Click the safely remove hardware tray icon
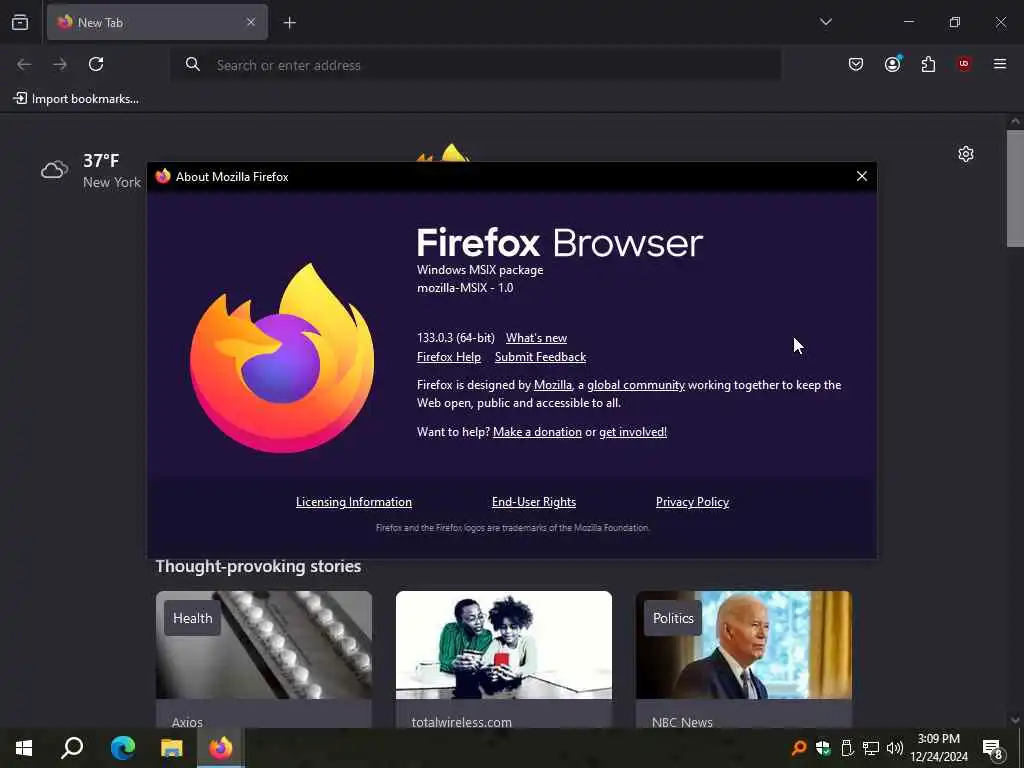Viewport: 1024px width, 768px height. pos(847,748)
